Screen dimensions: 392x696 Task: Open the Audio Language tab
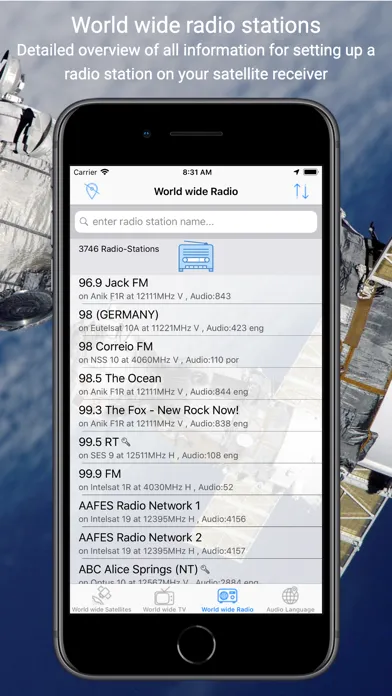tap(290, 599)
